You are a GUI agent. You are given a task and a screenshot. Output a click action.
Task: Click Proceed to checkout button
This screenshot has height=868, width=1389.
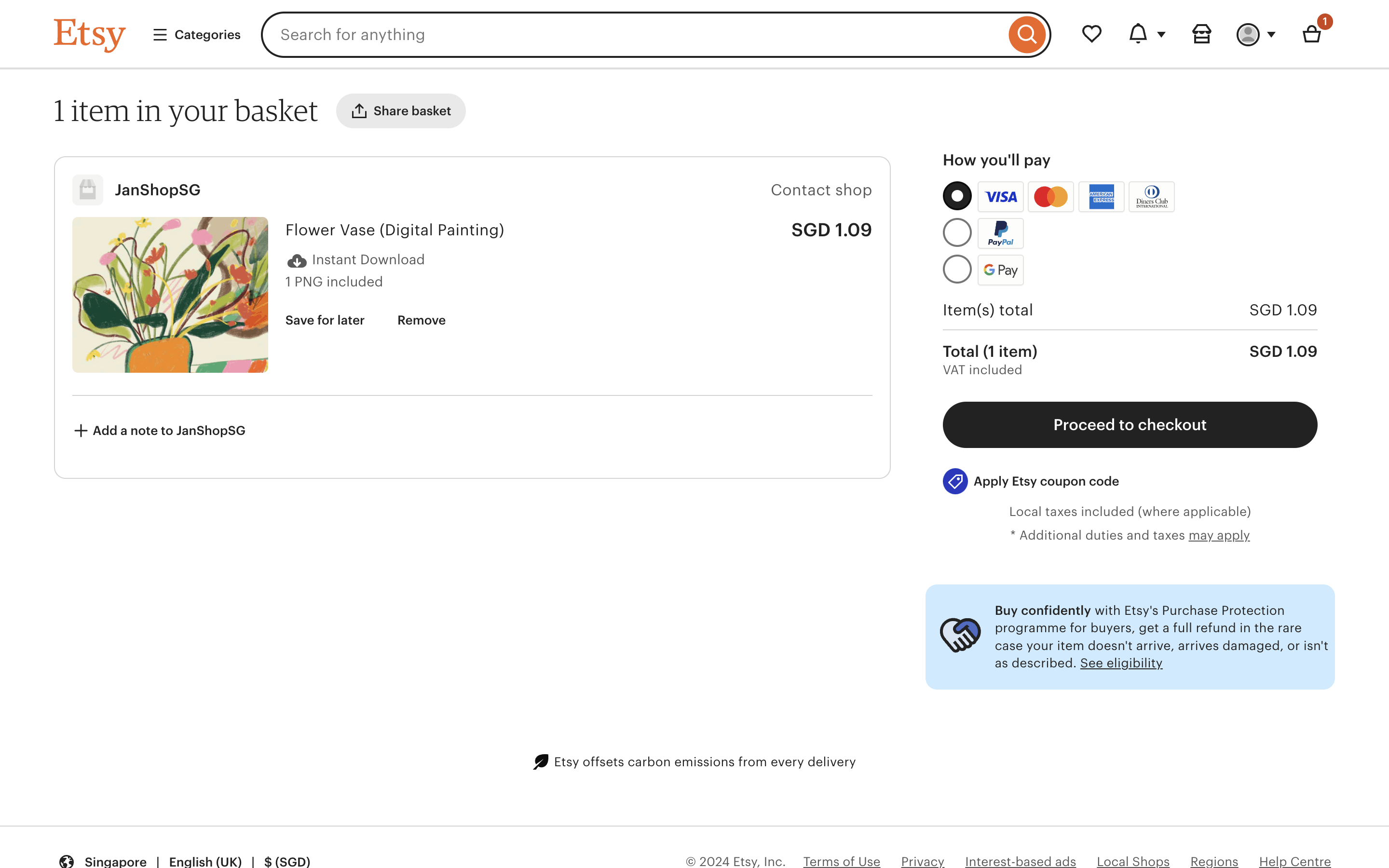[1129, 425]
